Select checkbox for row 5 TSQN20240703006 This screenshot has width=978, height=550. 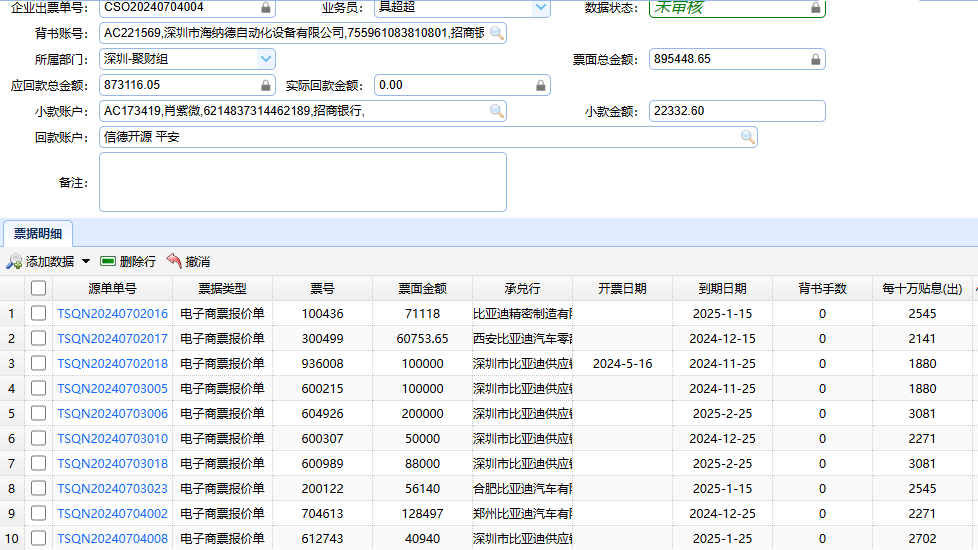[x=38, y=414]
